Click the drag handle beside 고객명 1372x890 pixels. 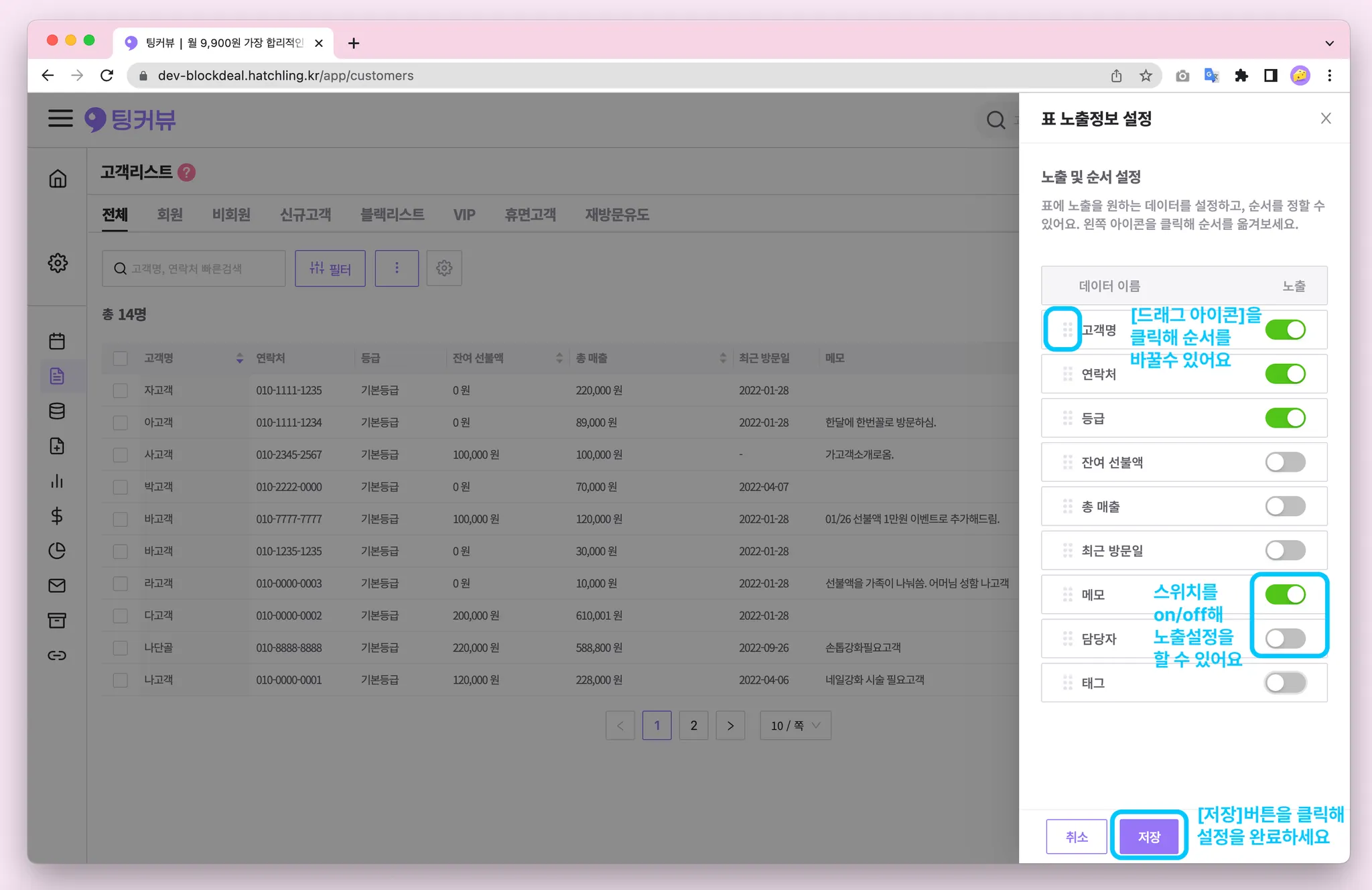click(1067, 330)
